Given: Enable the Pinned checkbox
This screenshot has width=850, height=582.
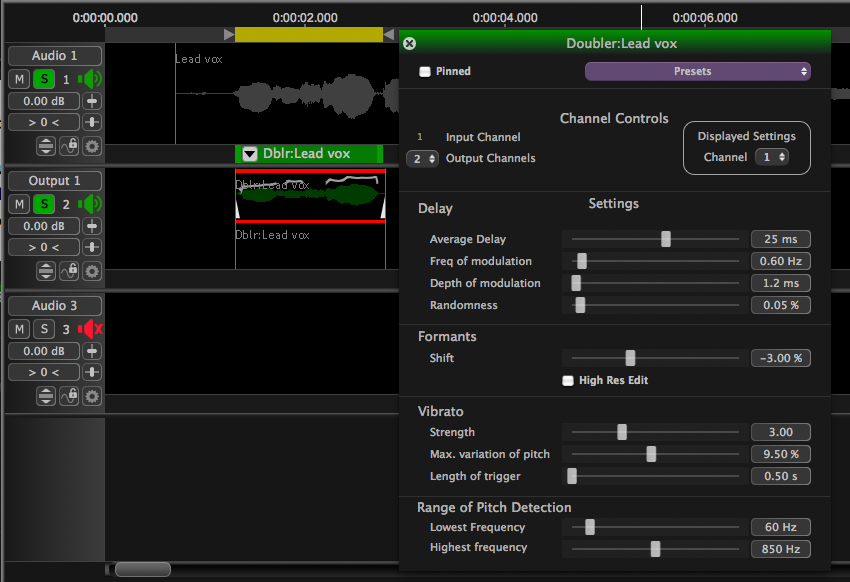Looking at the screenshot, I should (425, 72).
